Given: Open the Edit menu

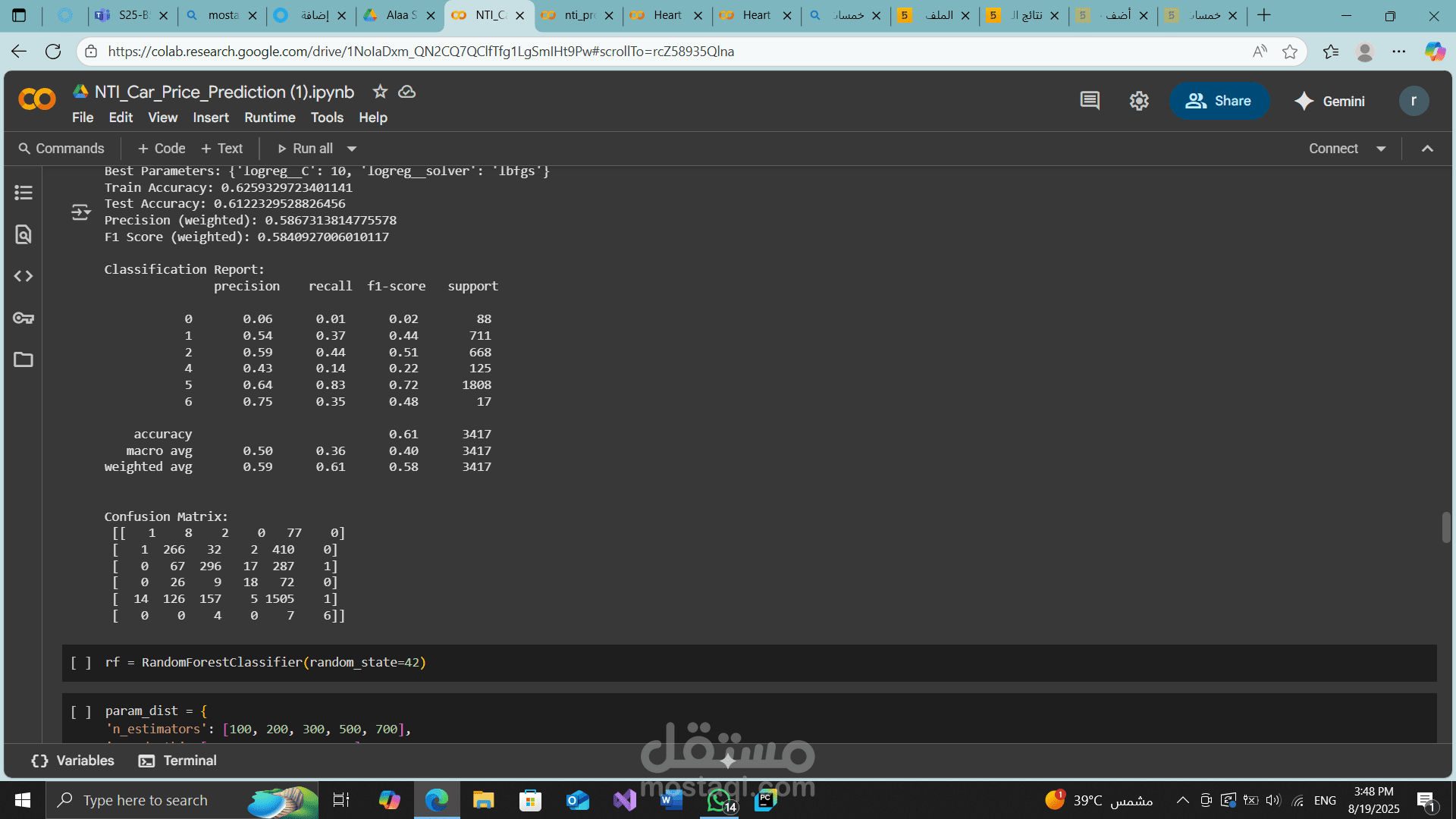Looking at the screenshot, I should [x=121, y=118].
